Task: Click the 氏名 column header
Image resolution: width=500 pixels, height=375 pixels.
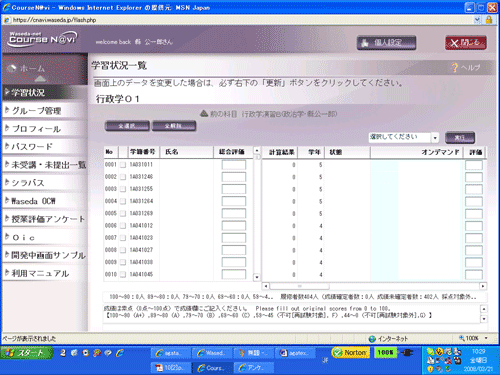Action: point(187,152)
